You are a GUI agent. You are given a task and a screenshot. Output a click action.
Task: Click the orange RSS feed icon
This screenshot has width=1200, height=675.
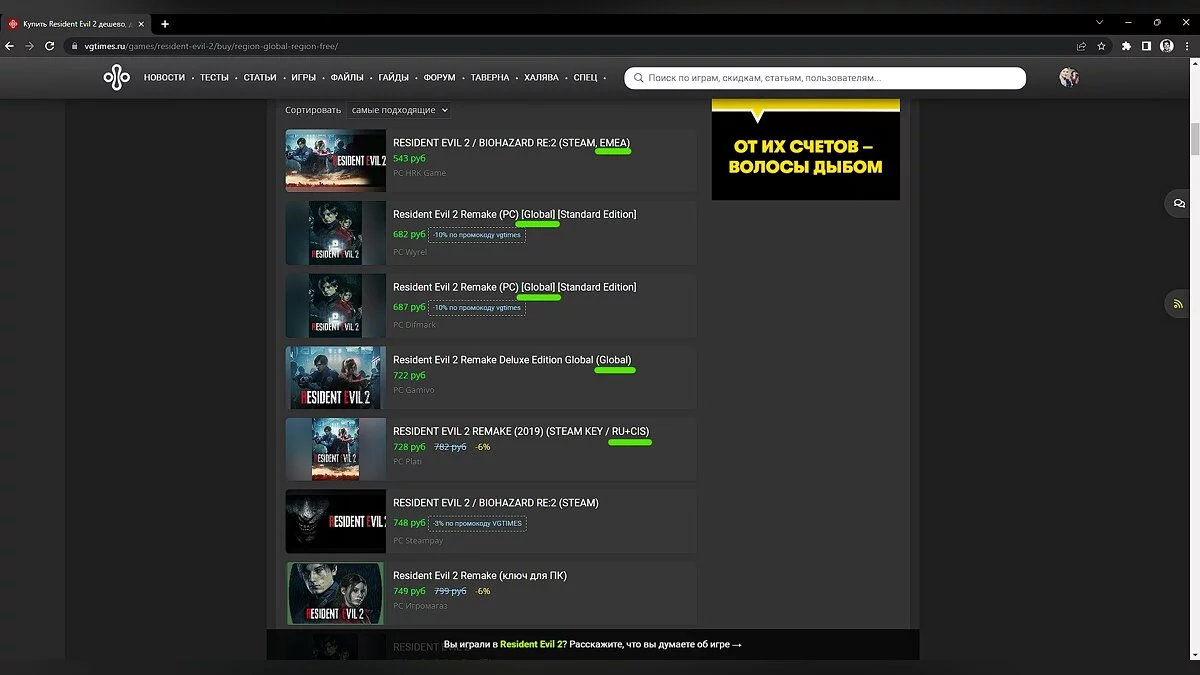[x=1180, y=304]
